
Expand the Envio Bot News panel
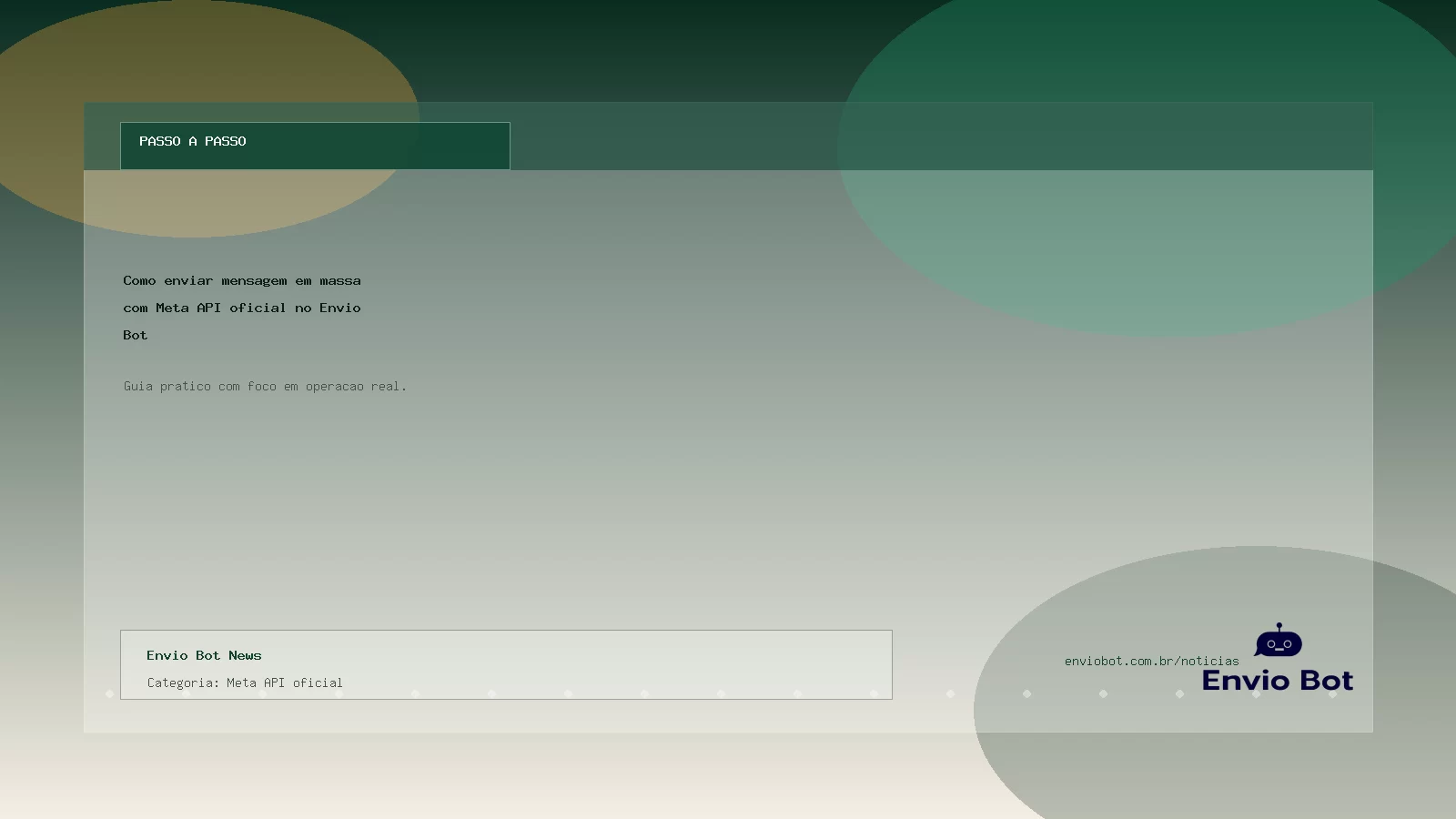pyautogui.click(x=506, y=664)
